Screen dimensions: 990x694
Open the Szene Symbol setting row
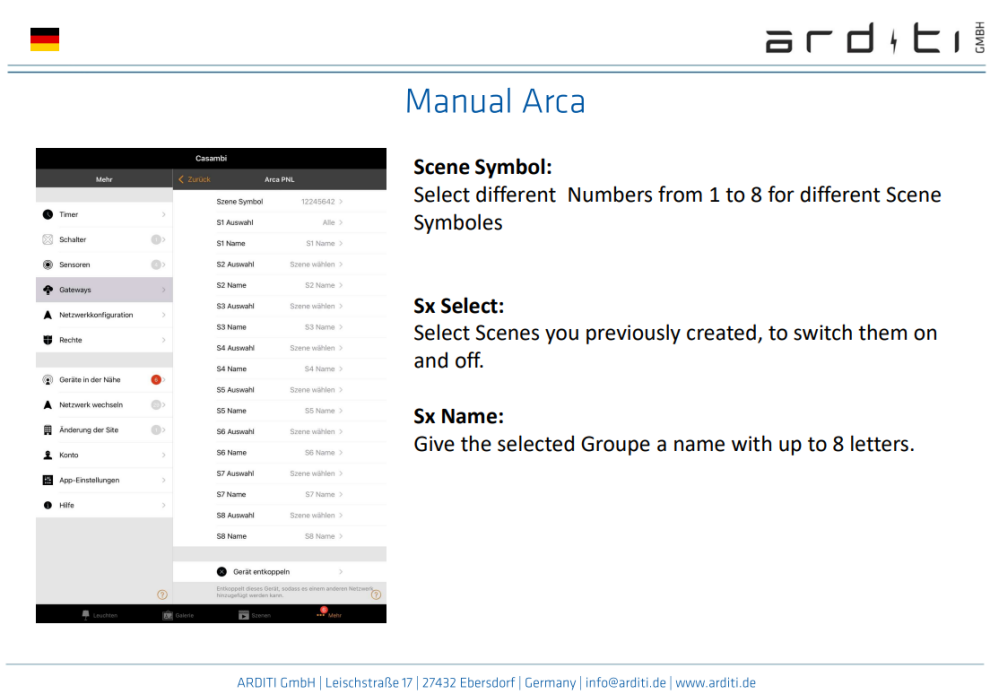coord(280,202)
